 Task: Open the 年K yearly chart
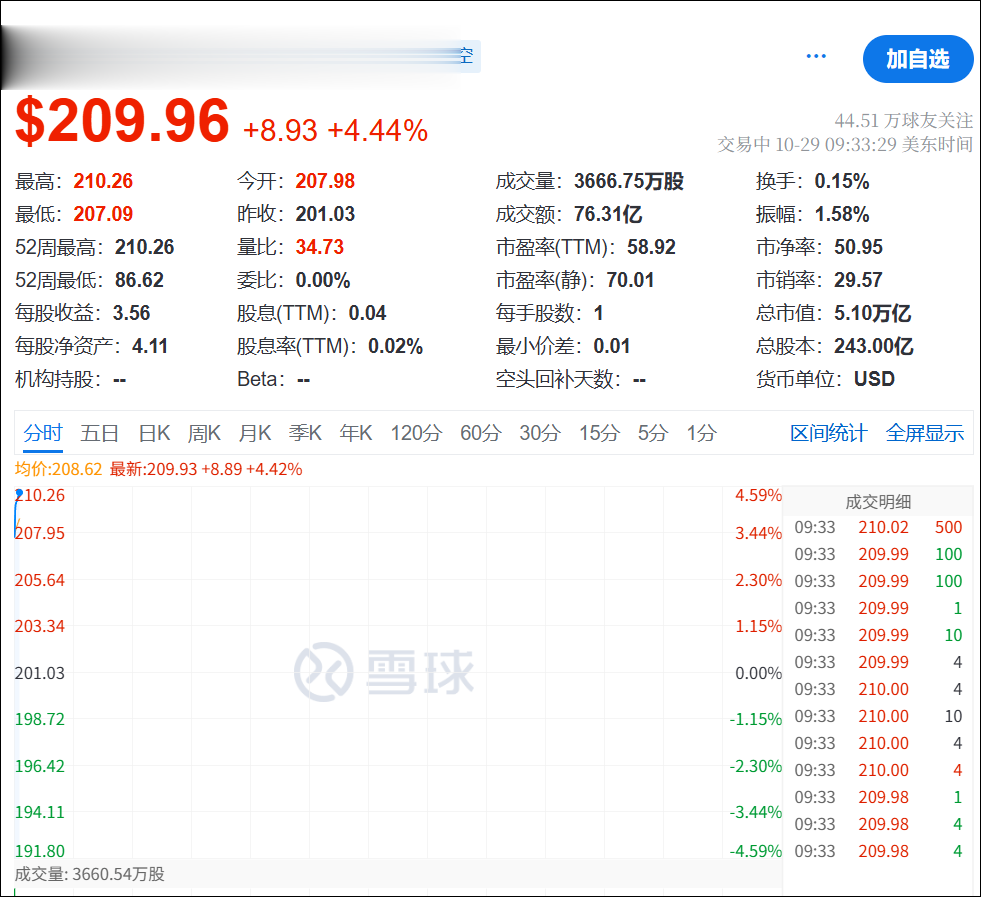click(x=356, y=433)
